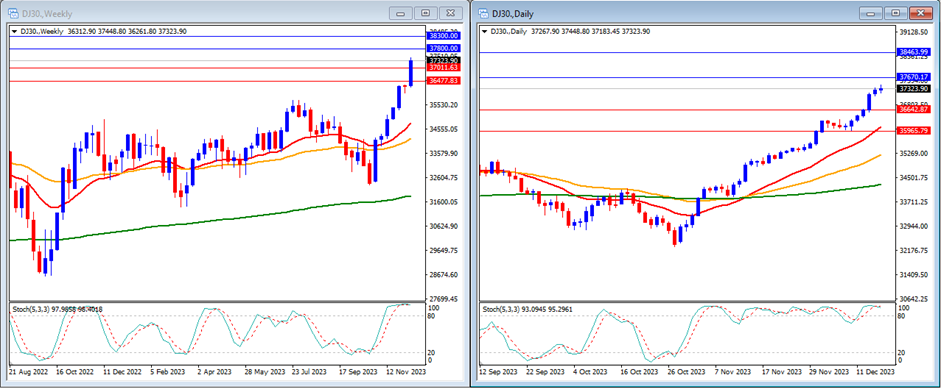Click the 28 May 2023 date label
941x389 pixels.
point(266,372)
